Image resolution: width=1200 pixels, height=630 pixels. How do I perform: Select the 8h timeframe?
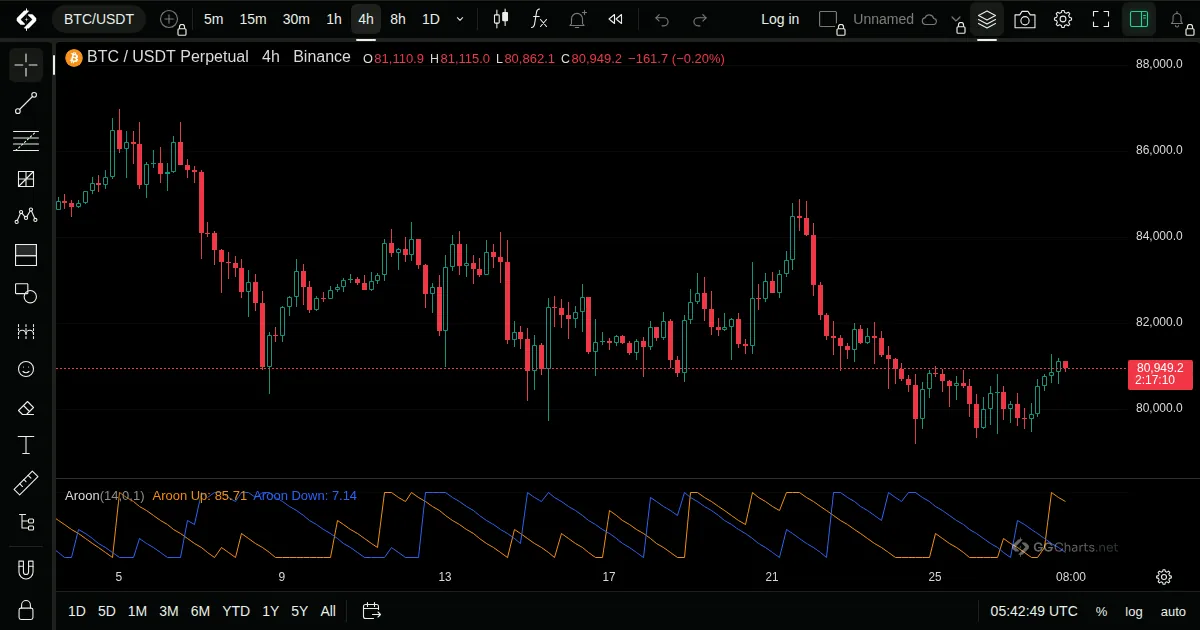pos(398,19)
